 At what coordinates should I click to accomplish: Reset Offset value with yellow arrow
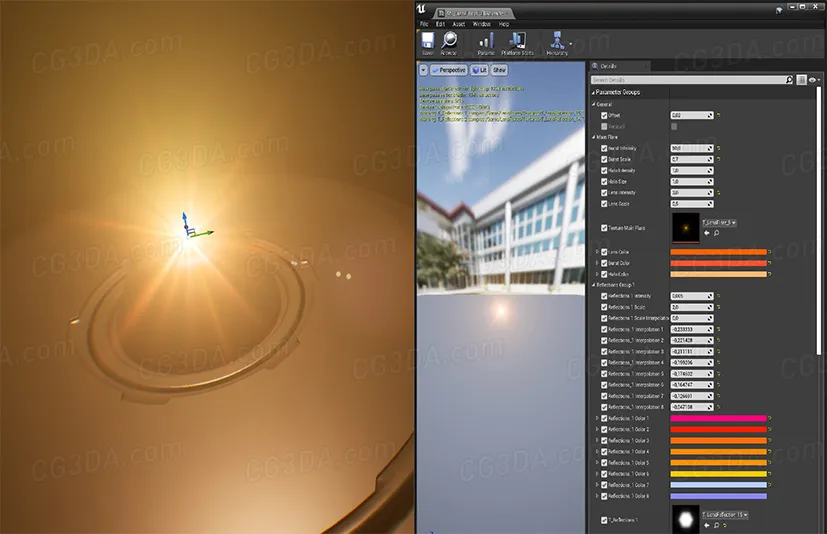pyautogui.click(x=718, y=115)
